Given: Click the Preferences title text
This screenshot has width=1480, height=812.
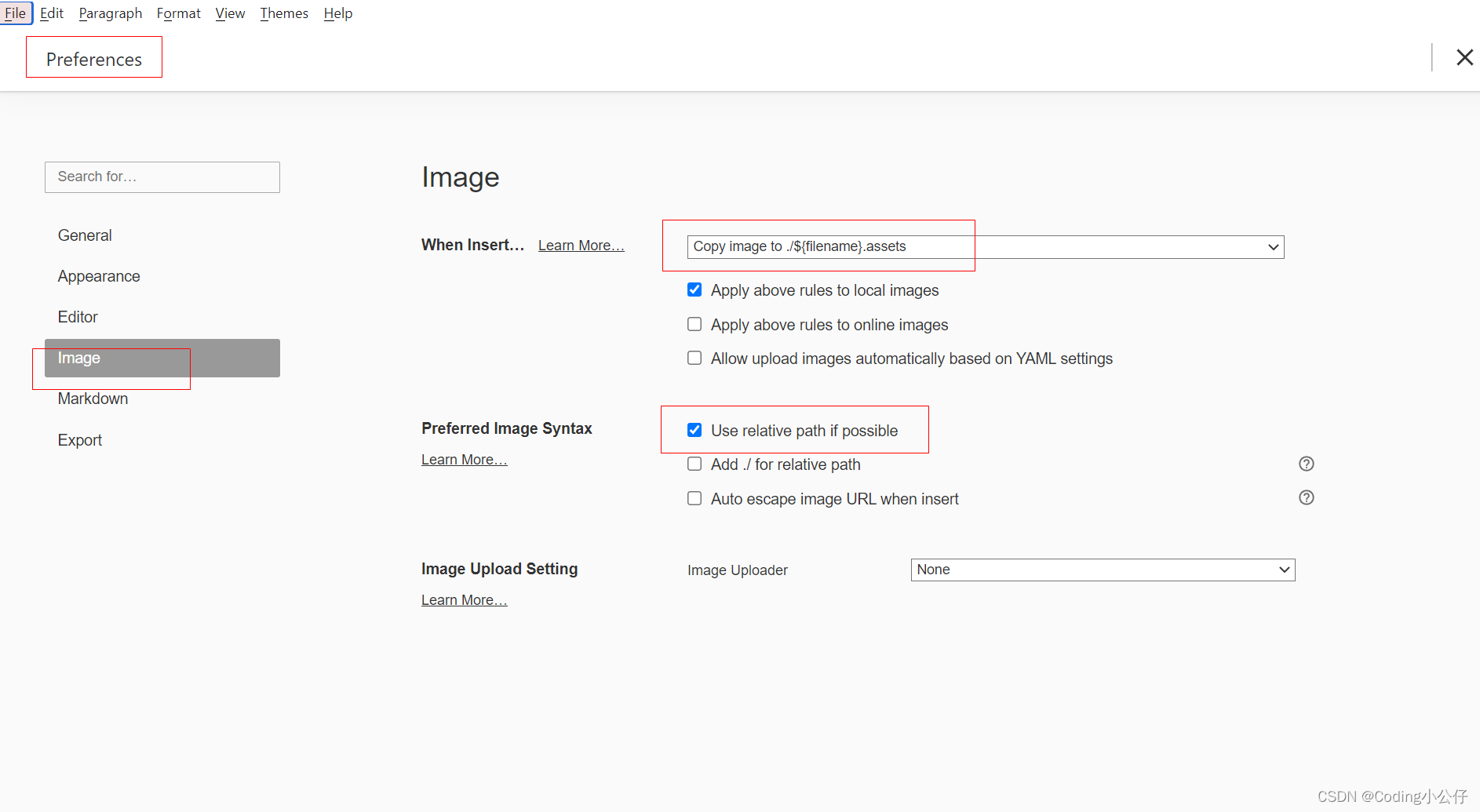Looking at the screenshot, I should 94,60.
